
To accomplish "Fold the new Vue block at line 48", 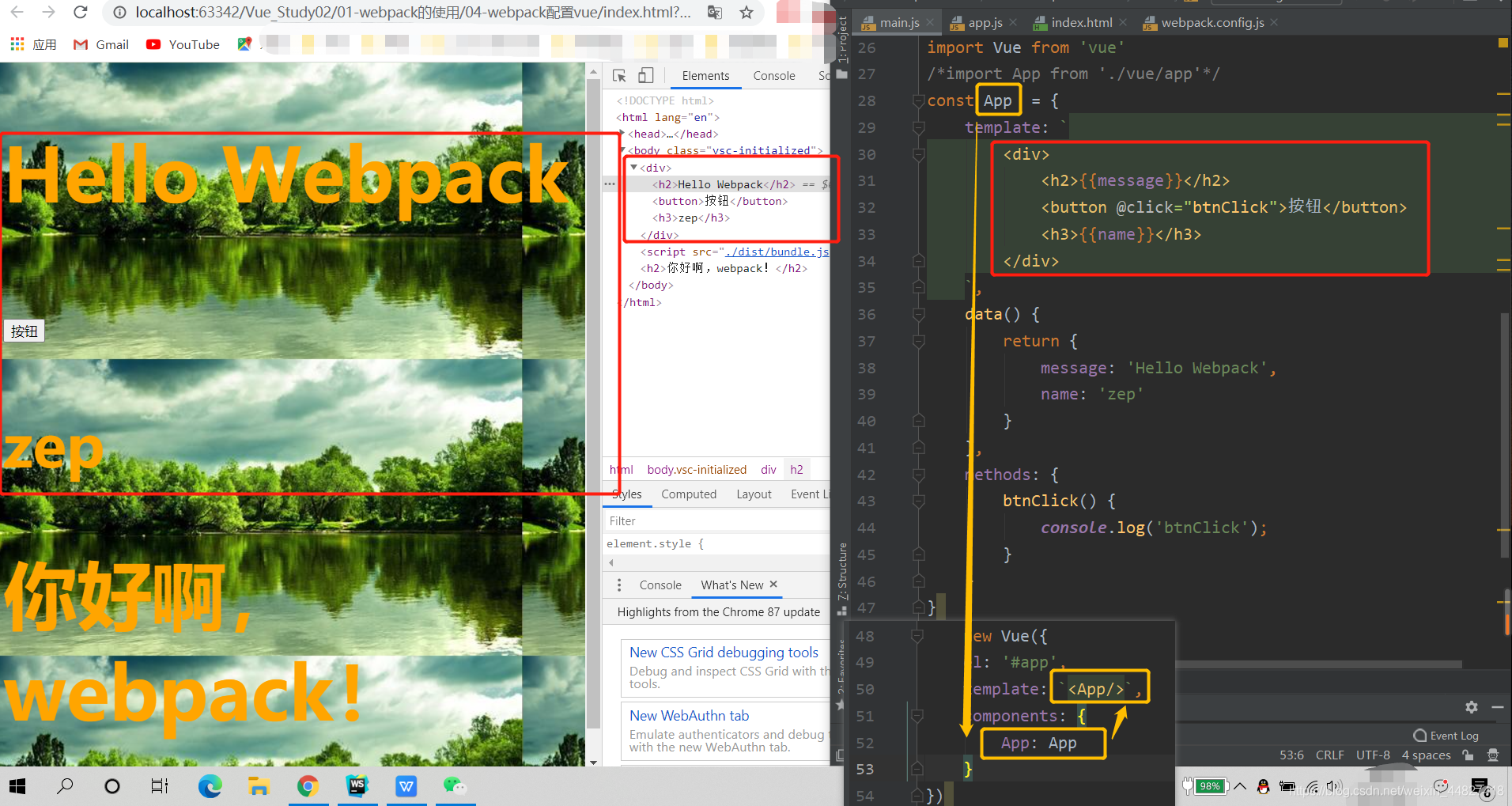I will coord(918,636).
